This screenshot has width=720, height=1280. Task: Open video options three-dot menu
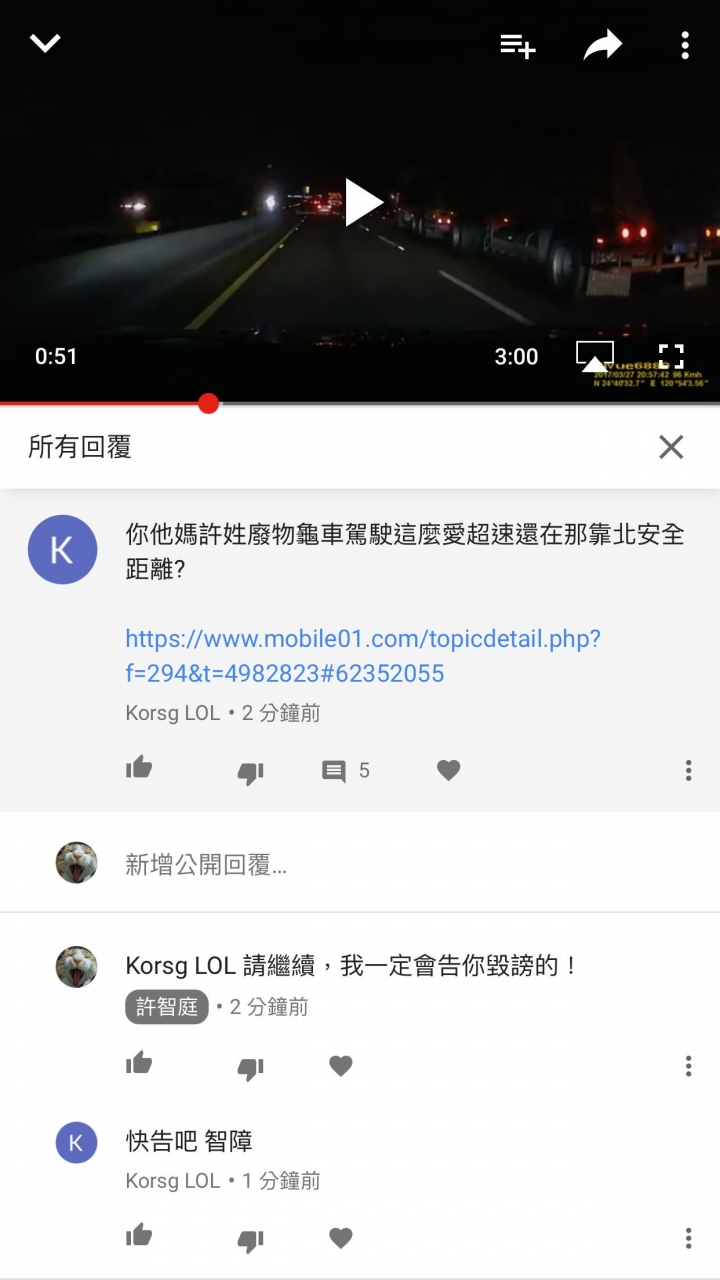pos(685,45)
